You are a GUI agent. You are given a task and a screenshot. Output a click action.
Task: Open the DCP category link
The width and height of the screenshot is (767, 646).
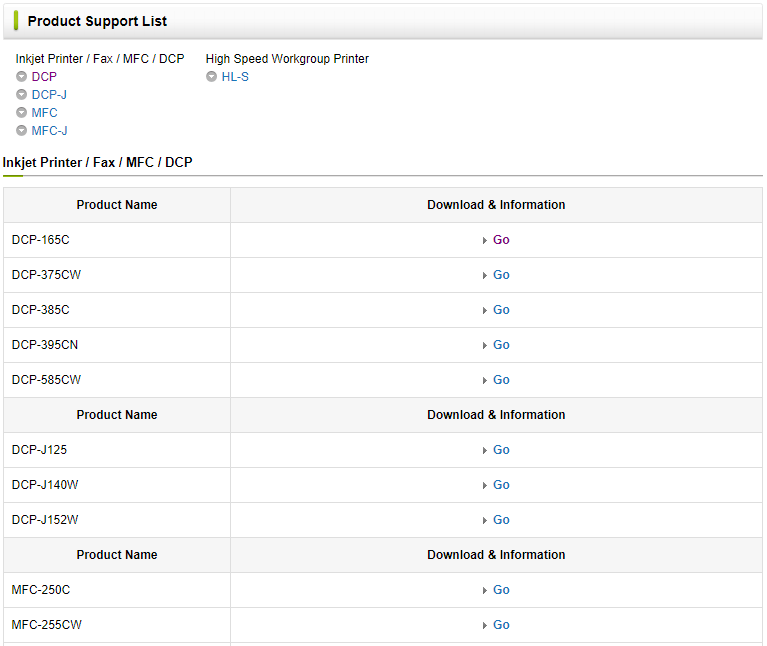pos(44,77)
